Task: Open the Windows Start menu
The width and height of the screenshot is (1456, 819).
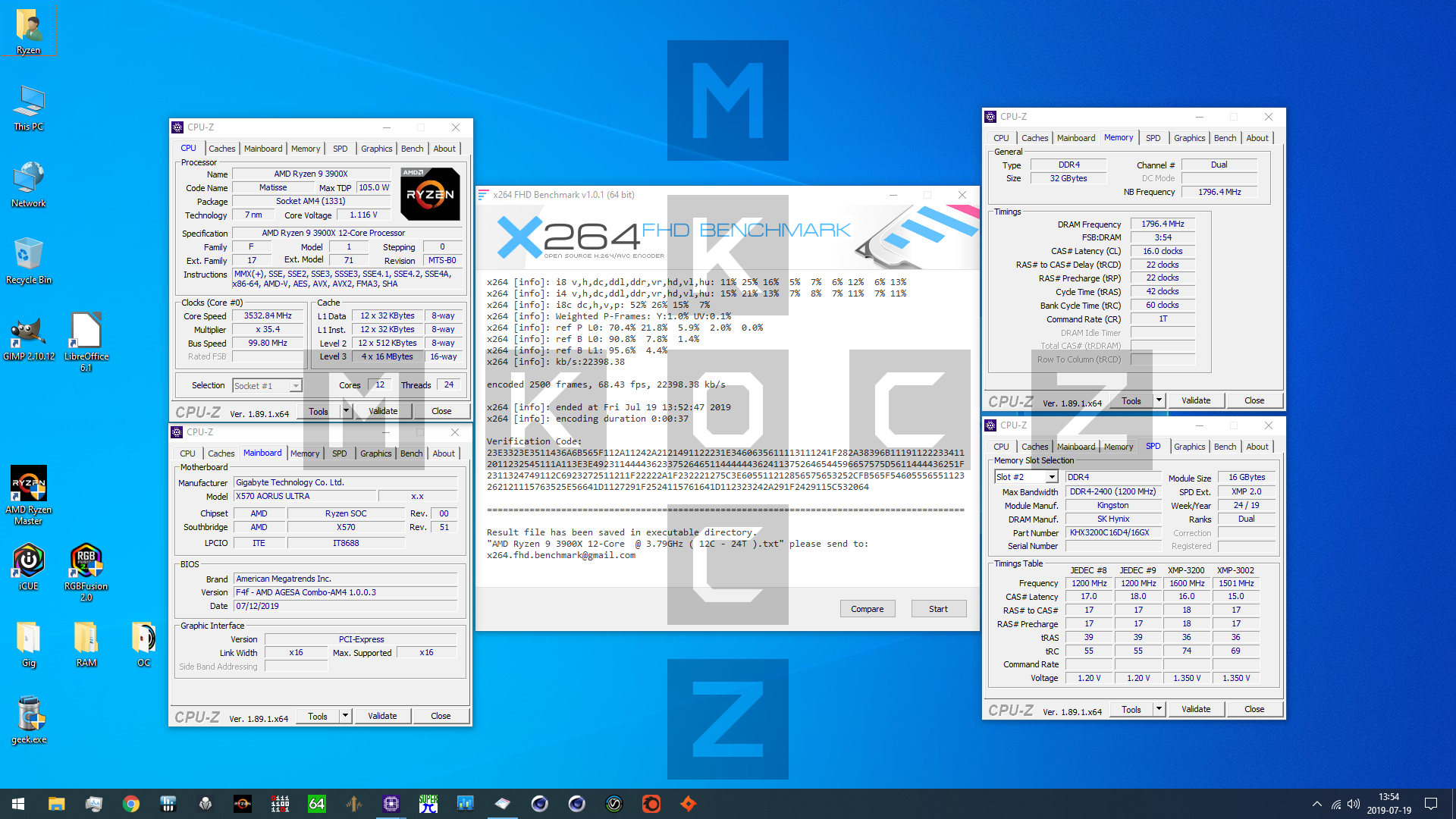Action: [18, 804]
